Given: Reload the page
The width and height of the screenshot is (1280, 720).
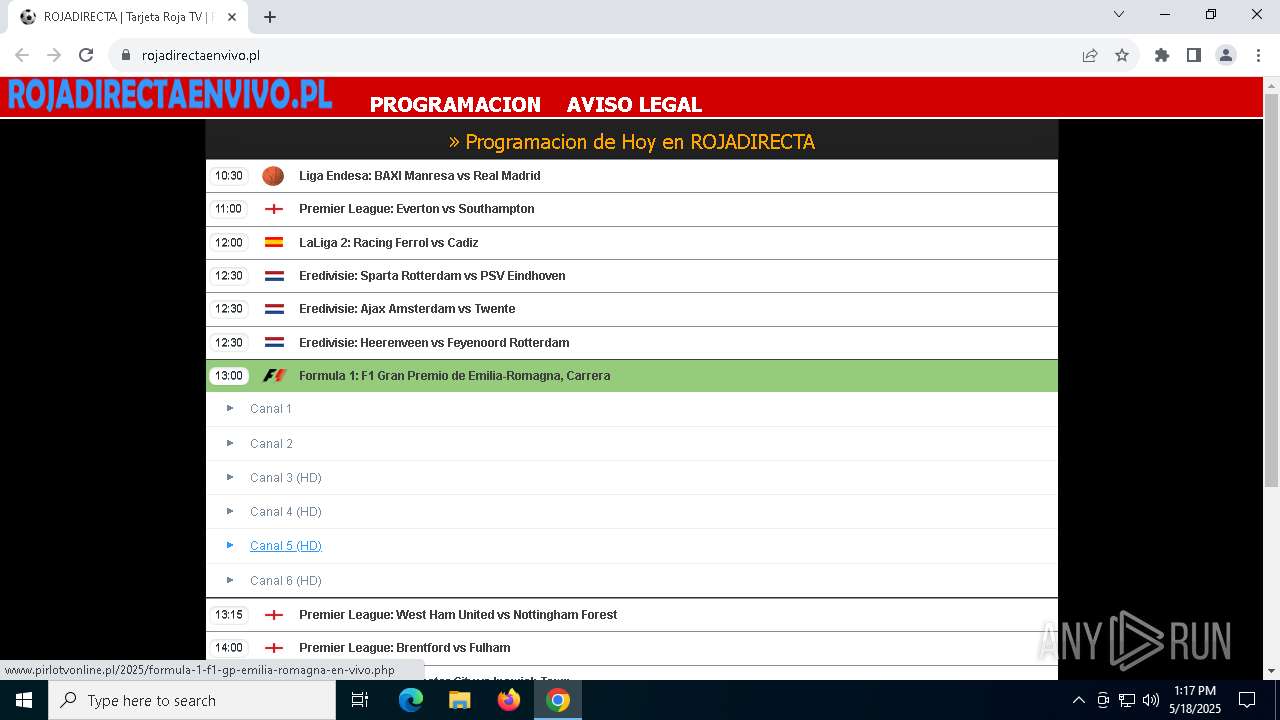Looking at the screenshot, I should click(x=86, y=55).
